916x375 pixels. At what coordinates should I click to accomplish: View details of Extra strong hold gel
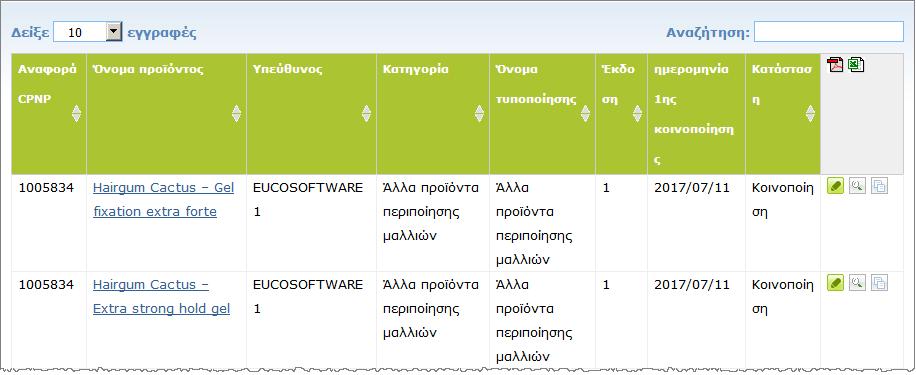point(857,283)
